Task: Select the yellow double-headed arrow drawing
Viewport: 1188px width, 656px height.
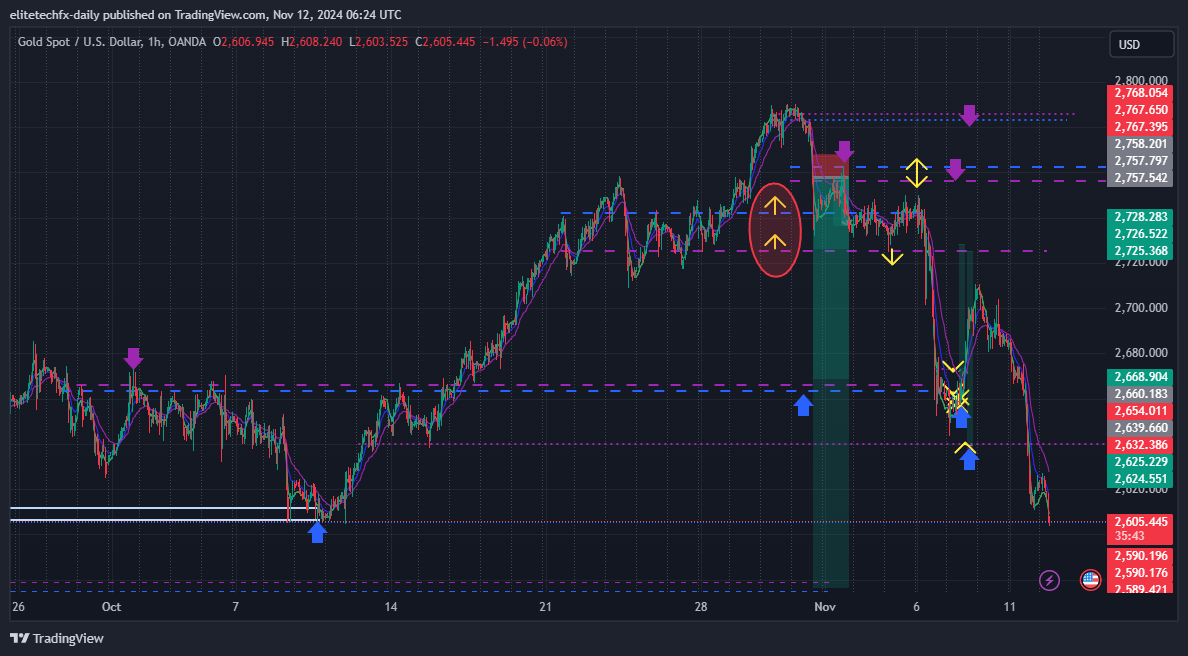Action: [x=917, y=173]
